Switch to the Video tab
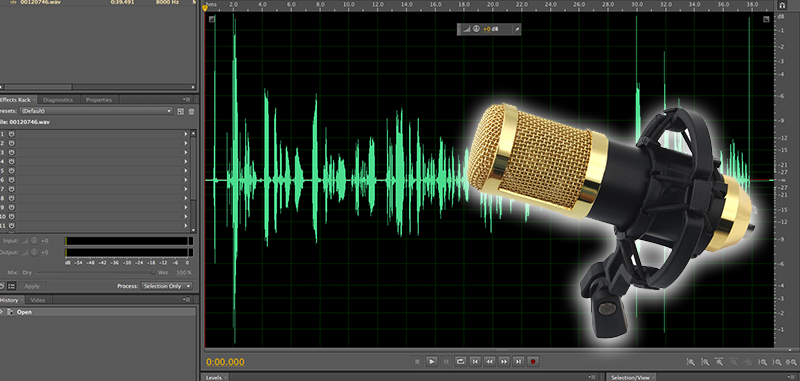800x381 pixels. tap(38, 300)
